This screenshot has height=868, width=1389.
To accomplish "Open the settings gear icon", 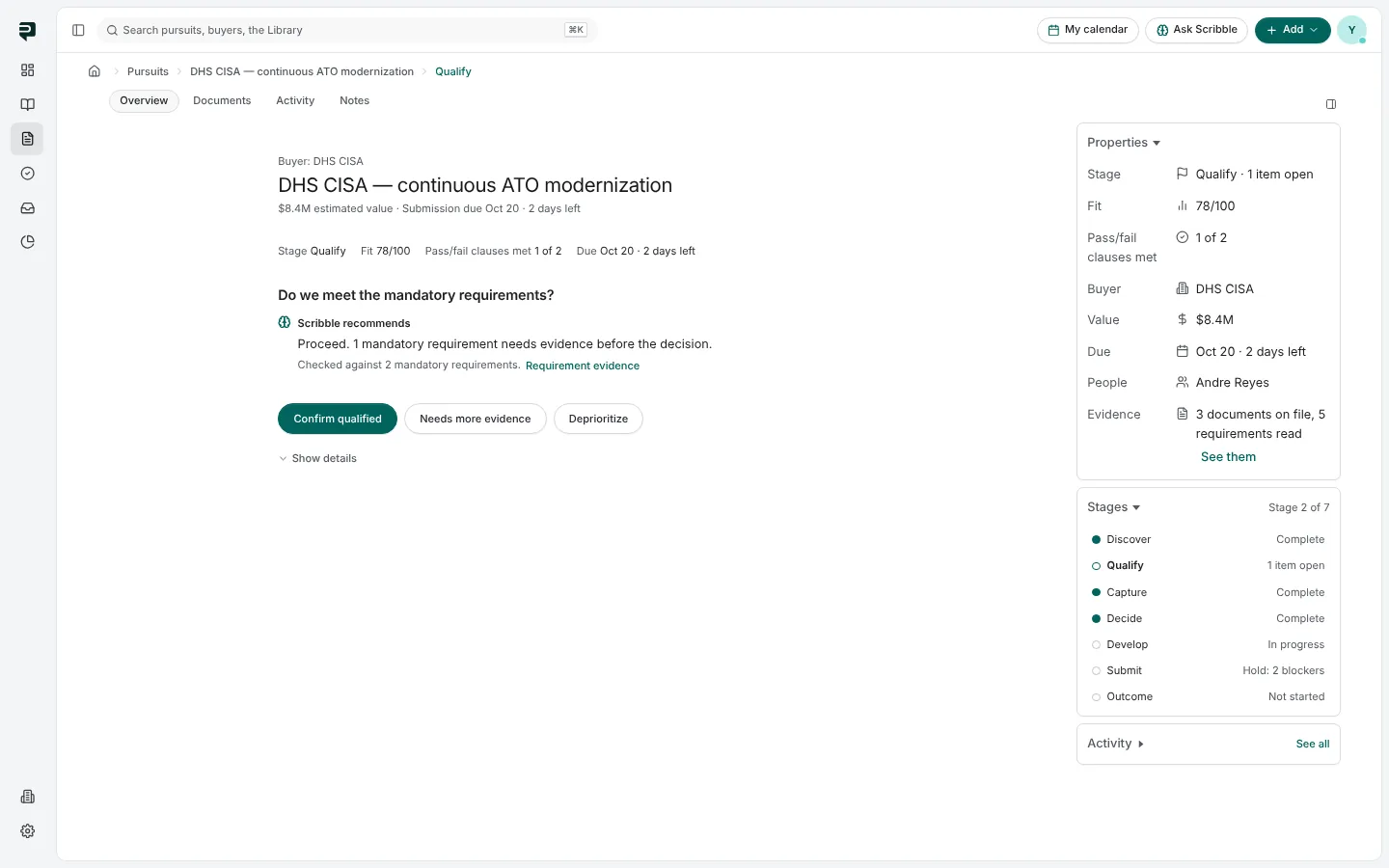I will [27, 831].
